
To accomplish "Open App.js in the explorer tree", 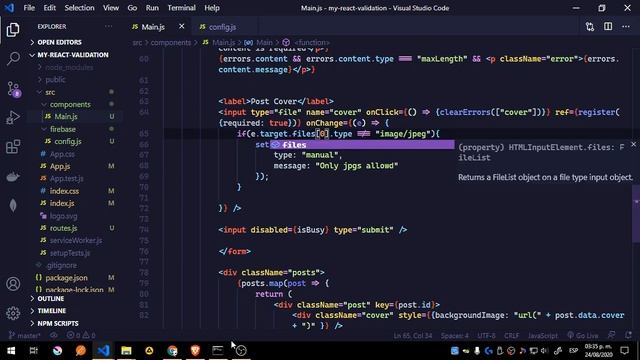I will tap(60, 166).
